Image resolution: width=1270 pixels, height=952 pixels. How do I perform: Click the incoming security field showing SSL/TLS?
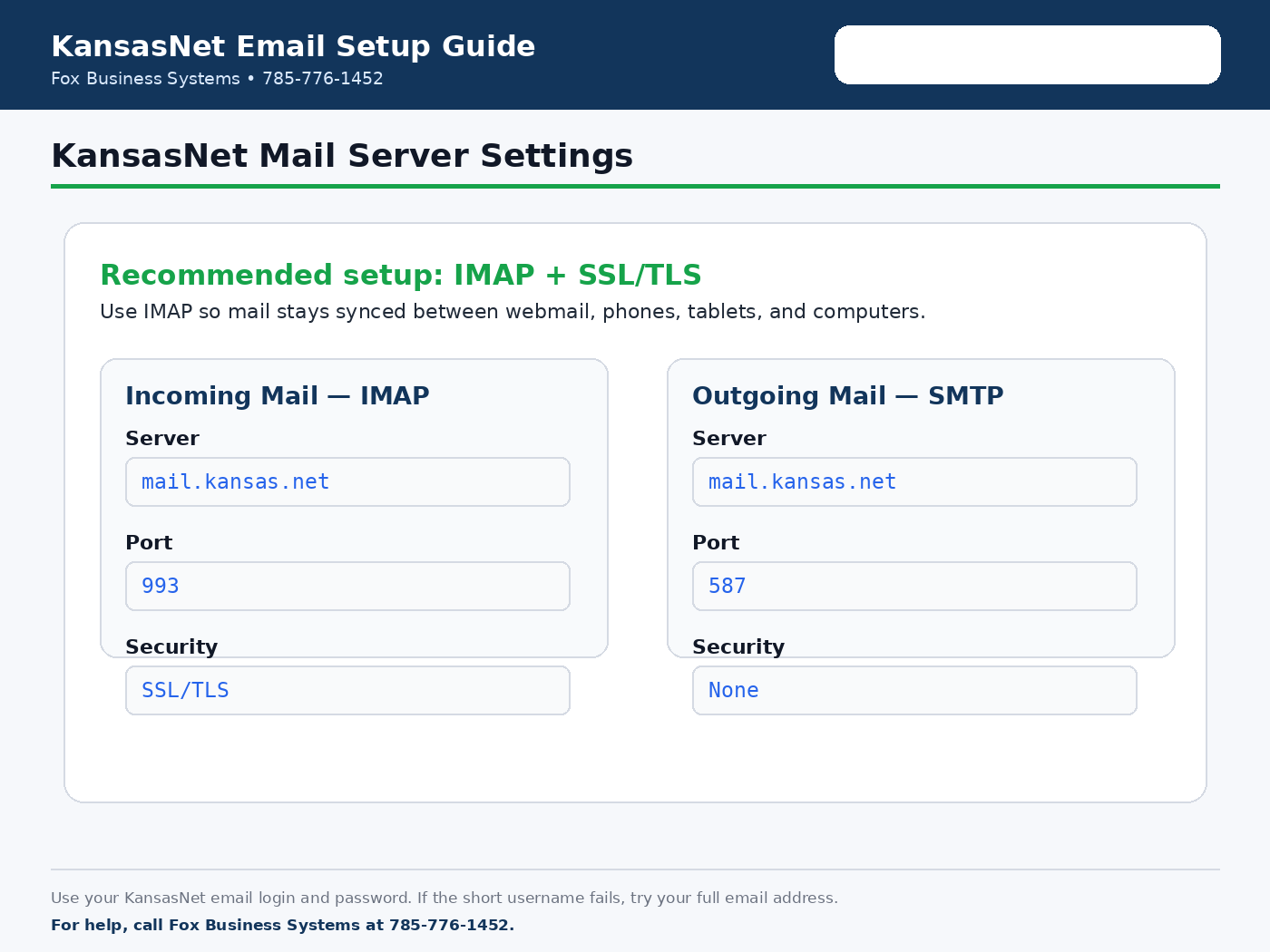point(347,690)
